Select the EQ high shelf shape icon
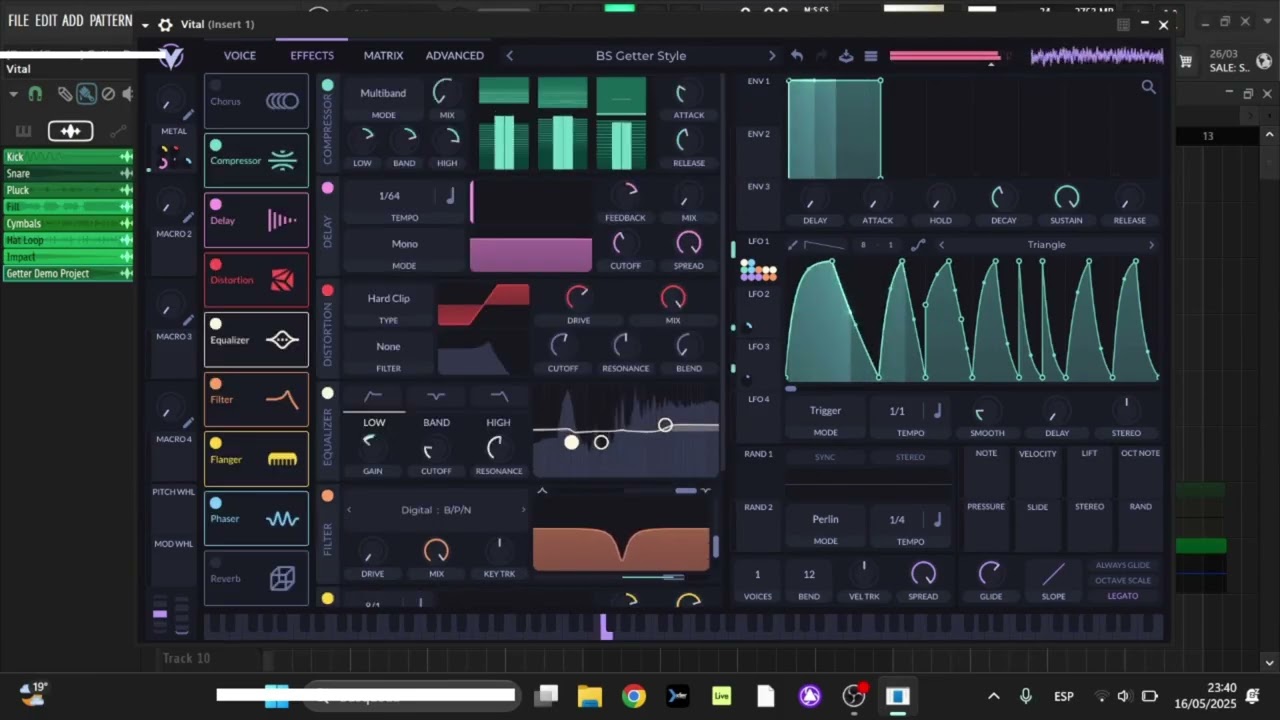Viewport: 1280px width, 720px height. pos(498,396)
